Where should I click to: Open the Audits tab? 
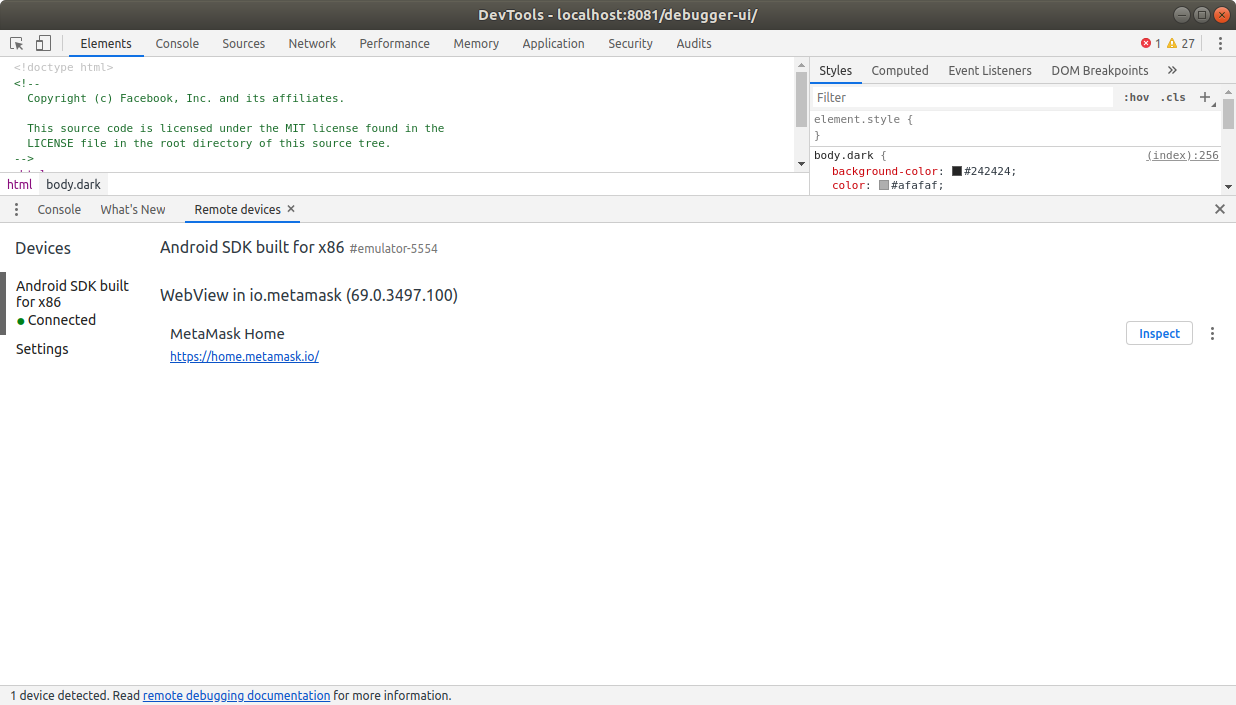point(694,43)
